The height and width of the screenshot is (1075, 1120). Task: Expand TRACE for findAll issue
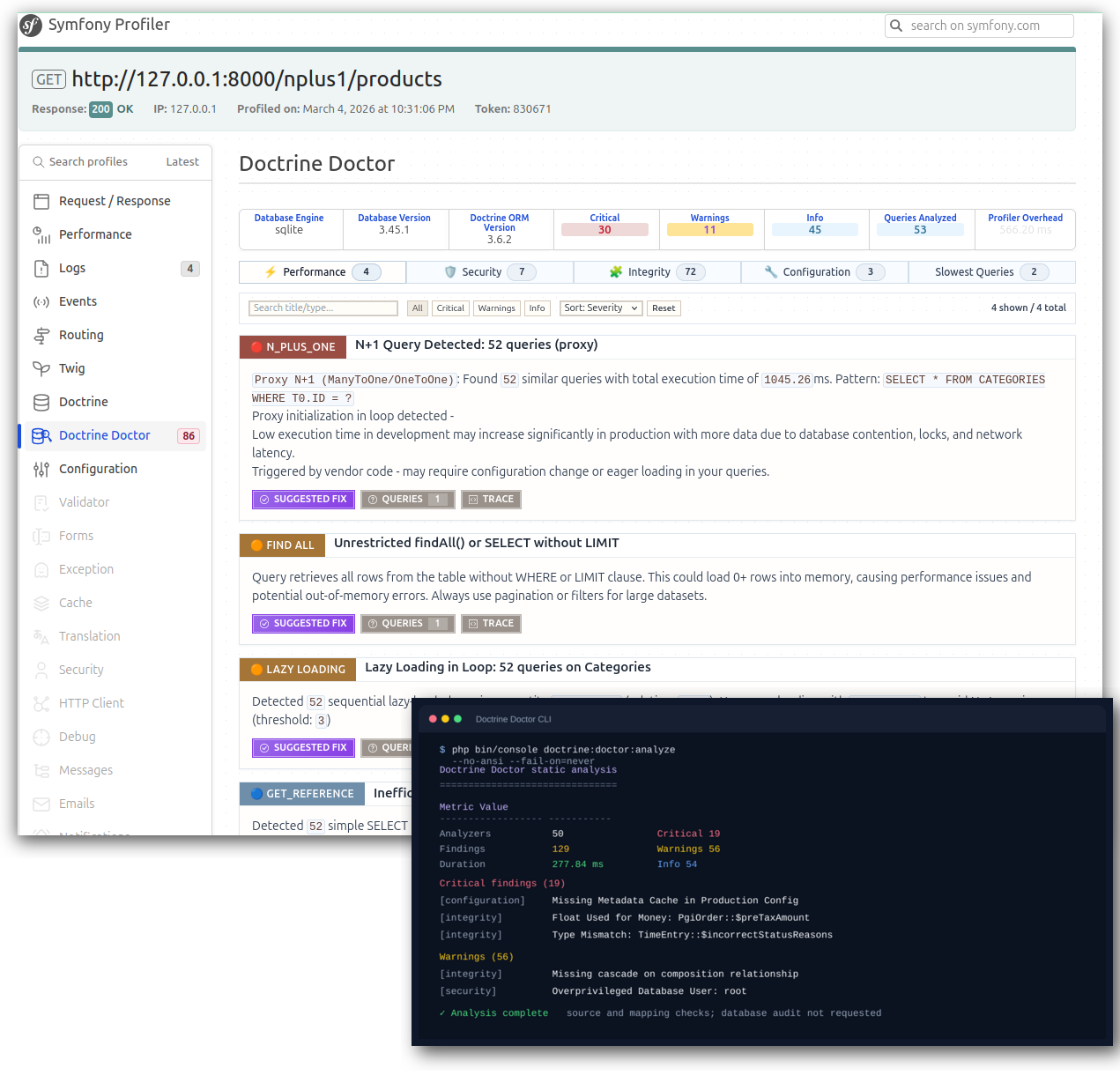(x=491, y=624)
